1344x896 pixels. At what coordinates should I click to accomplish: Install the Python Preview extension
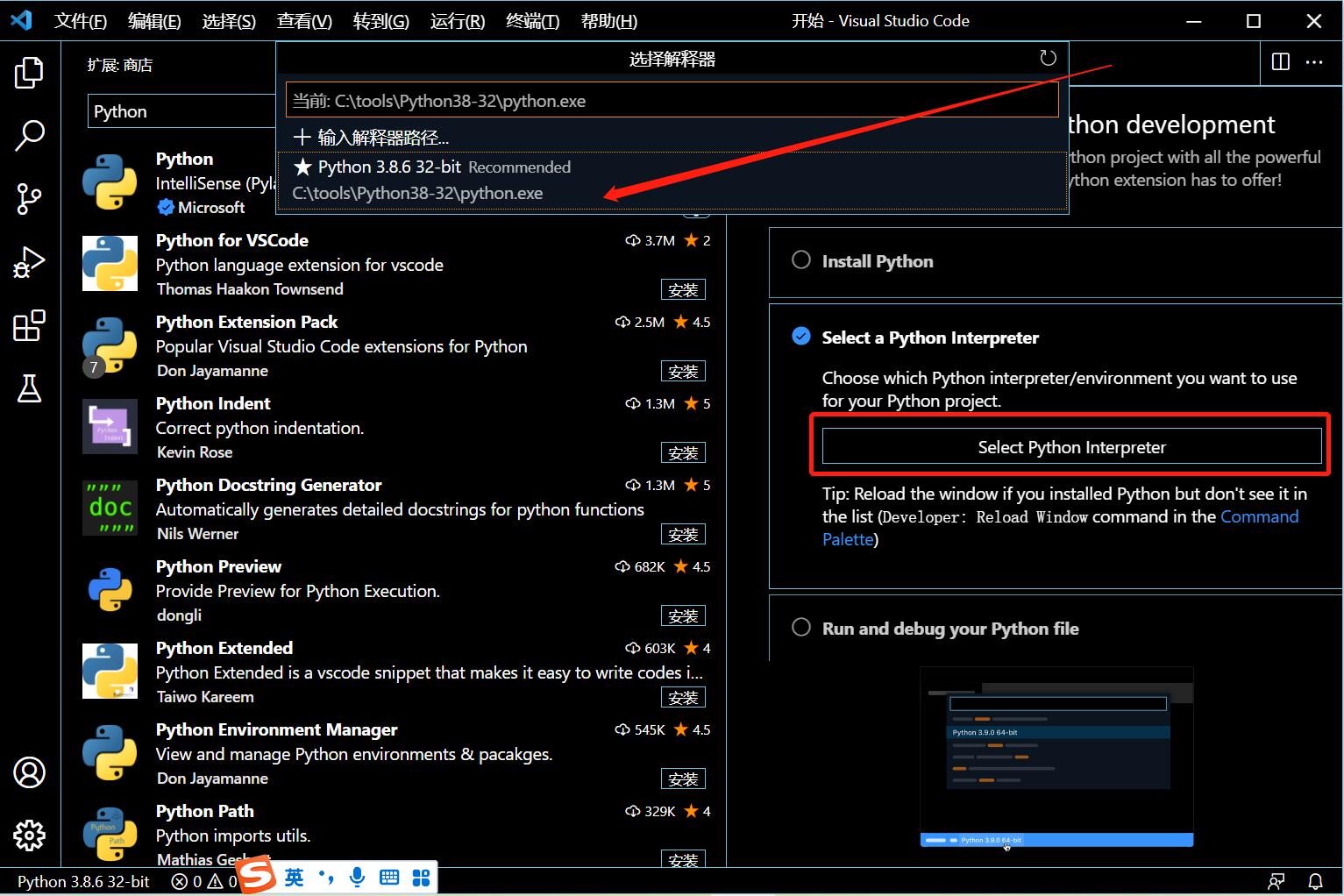point(683,615)
